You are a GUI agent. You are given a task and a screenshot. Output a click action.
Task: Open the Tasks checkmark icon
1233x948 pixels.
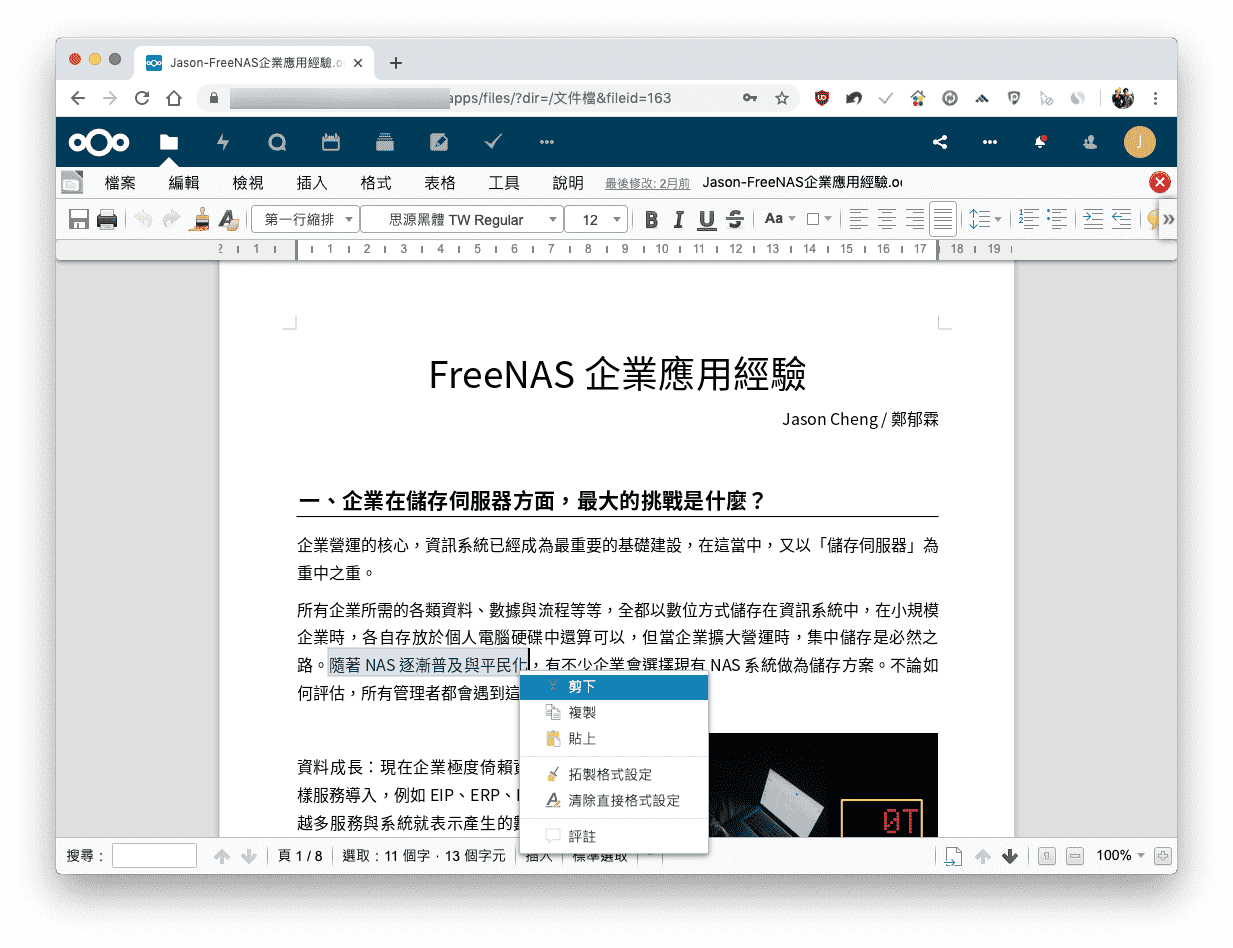click(493, 142)
